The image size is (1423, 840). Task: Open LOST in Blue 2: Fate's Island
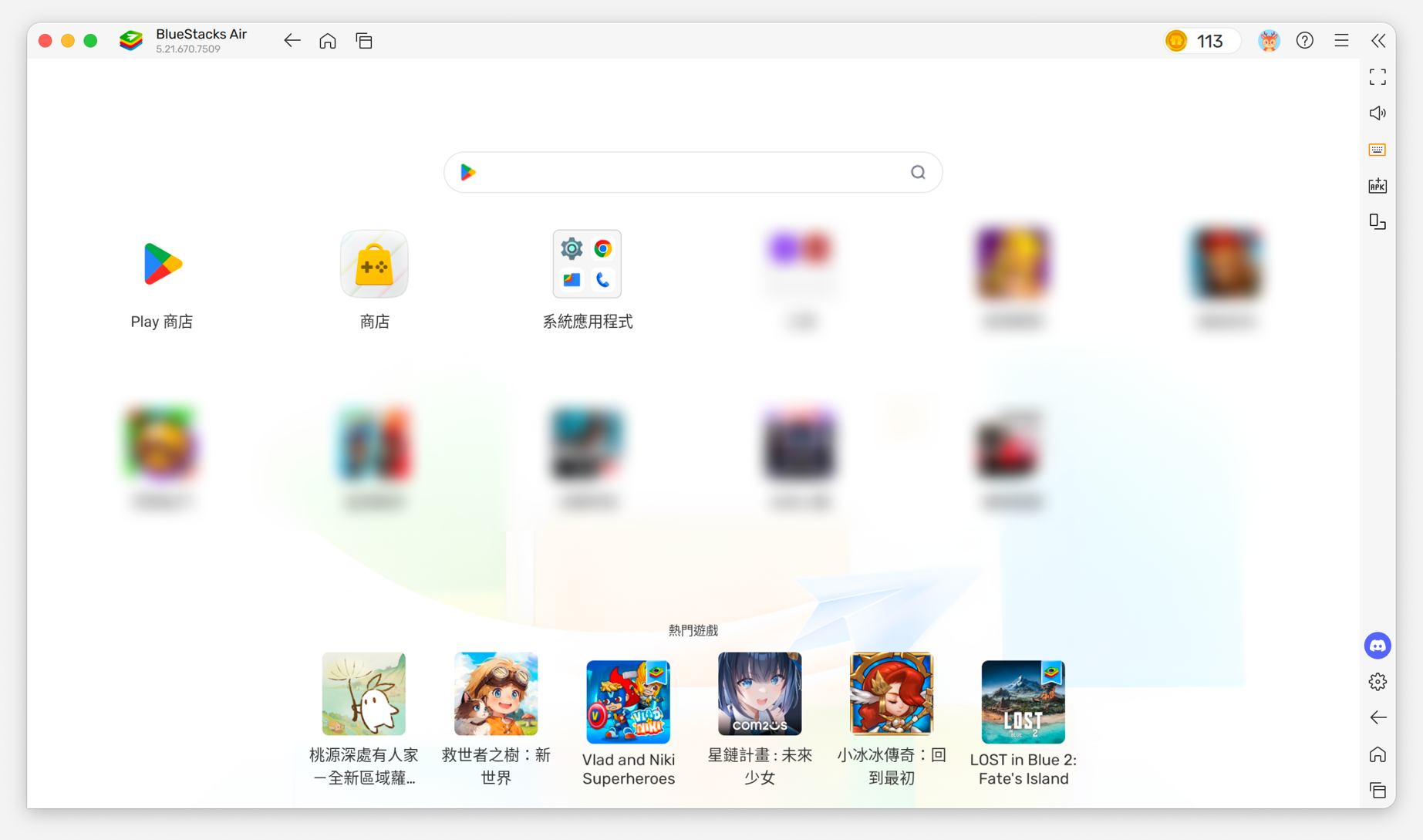[1023, 723]
